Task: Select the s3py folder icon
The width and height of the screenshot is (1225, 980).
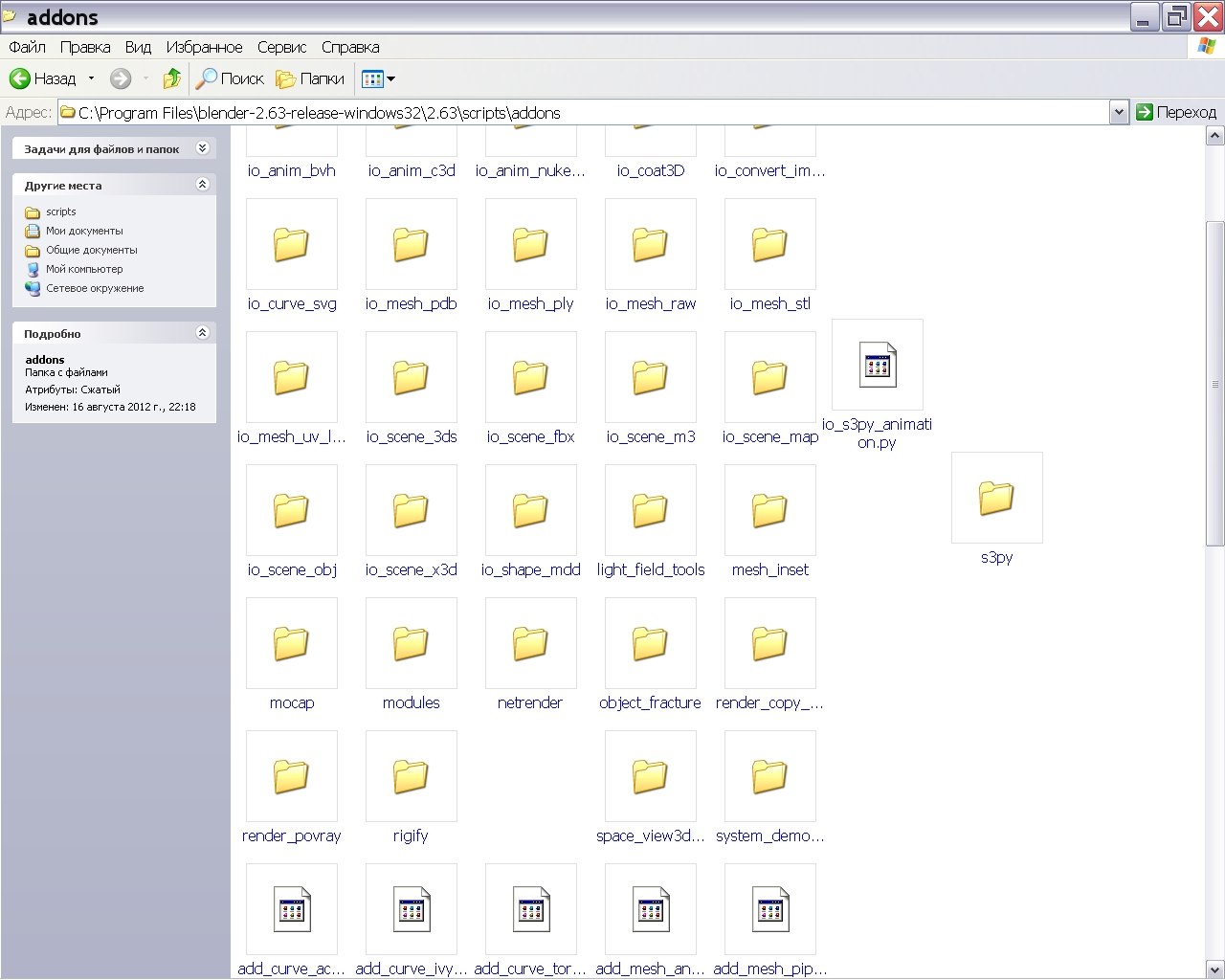Action: (996, 498)
